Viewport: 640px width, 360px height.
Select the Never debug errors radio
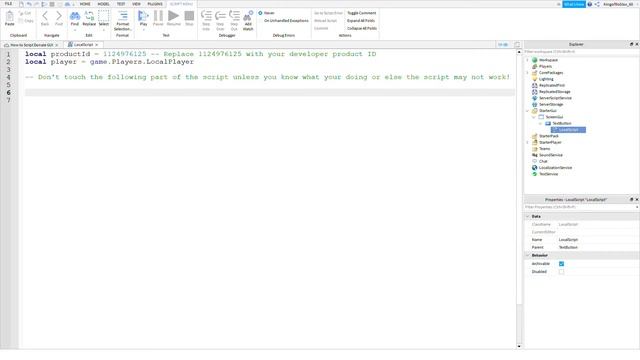tap(260, 13)
